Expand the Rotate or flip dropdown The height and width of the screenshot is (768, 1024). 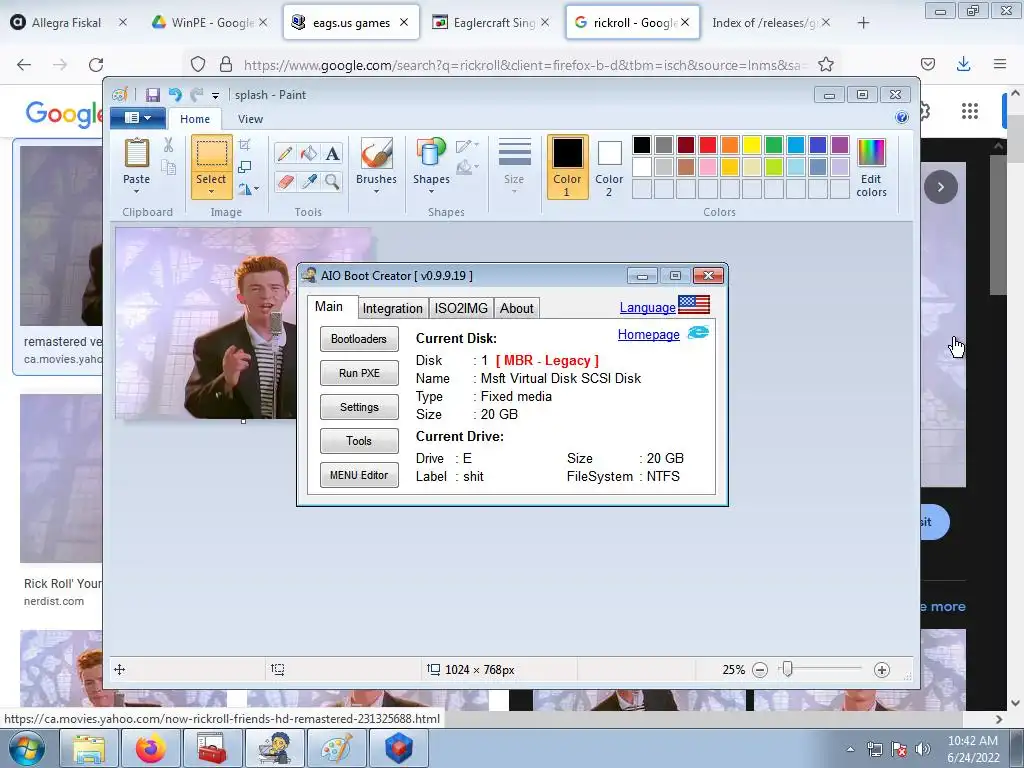(x=257, y=189)
